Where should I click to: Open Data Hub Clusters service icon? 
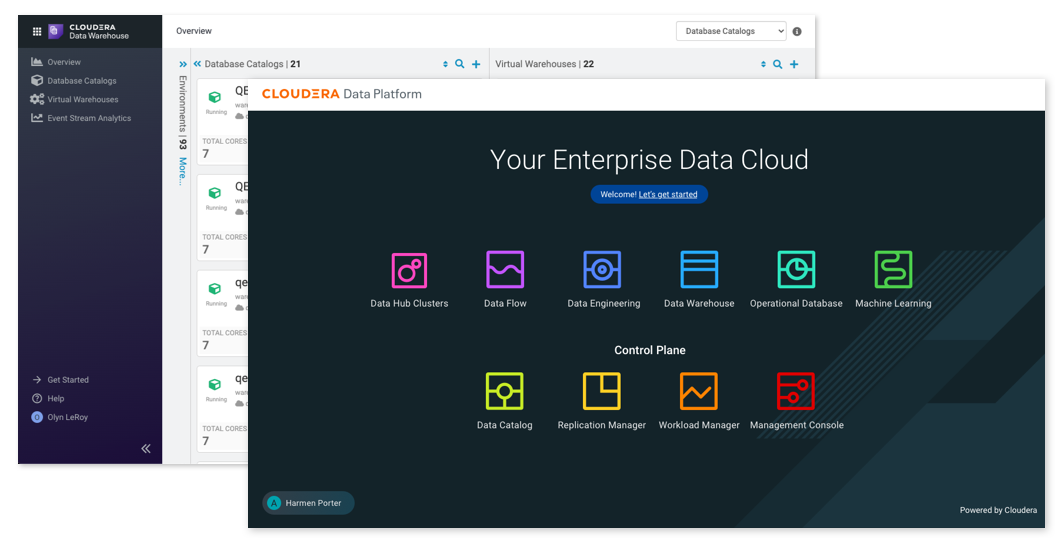tap(409, 270)
